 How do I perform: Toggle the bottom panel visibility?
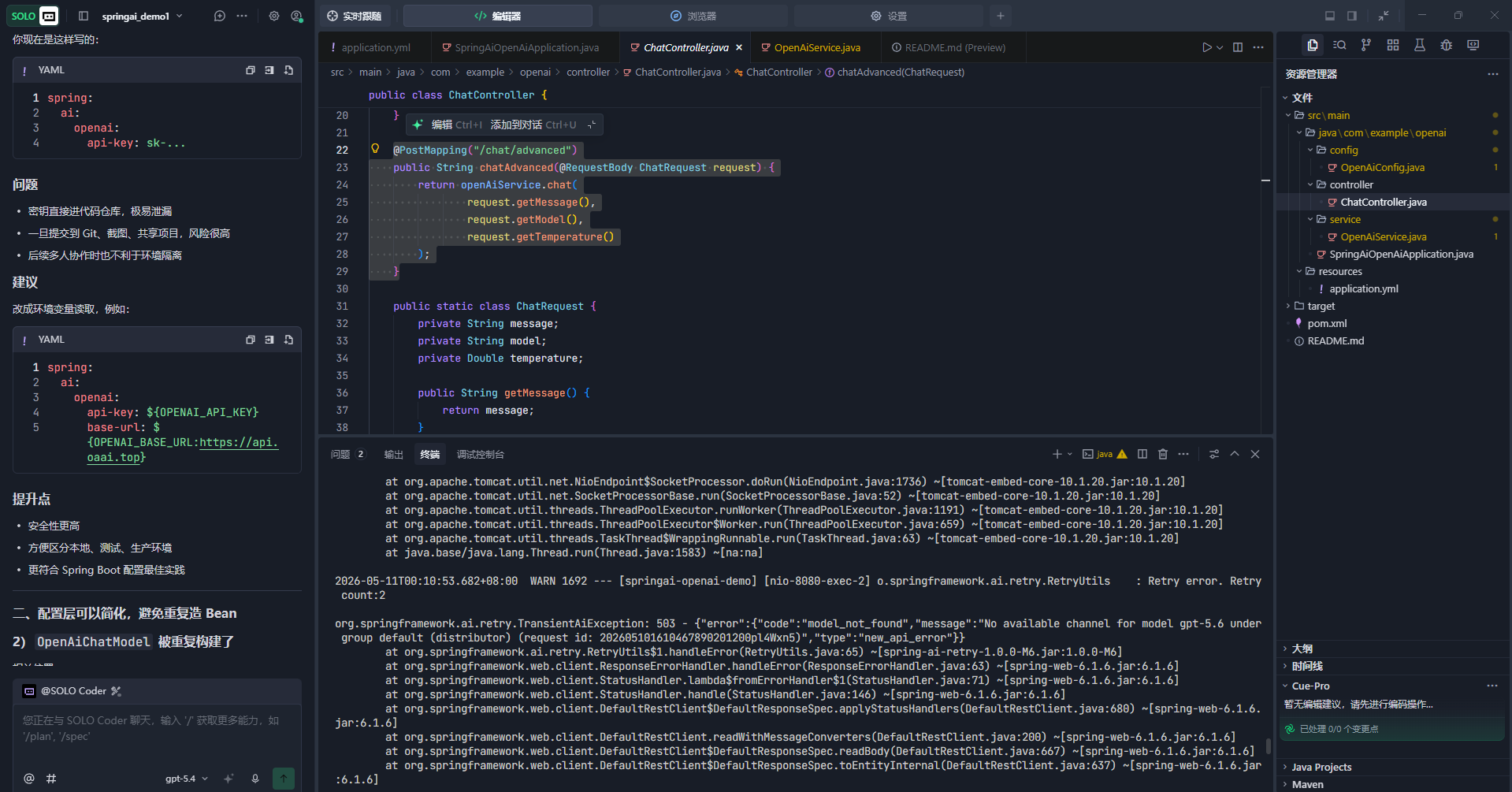pos(1330,16)
